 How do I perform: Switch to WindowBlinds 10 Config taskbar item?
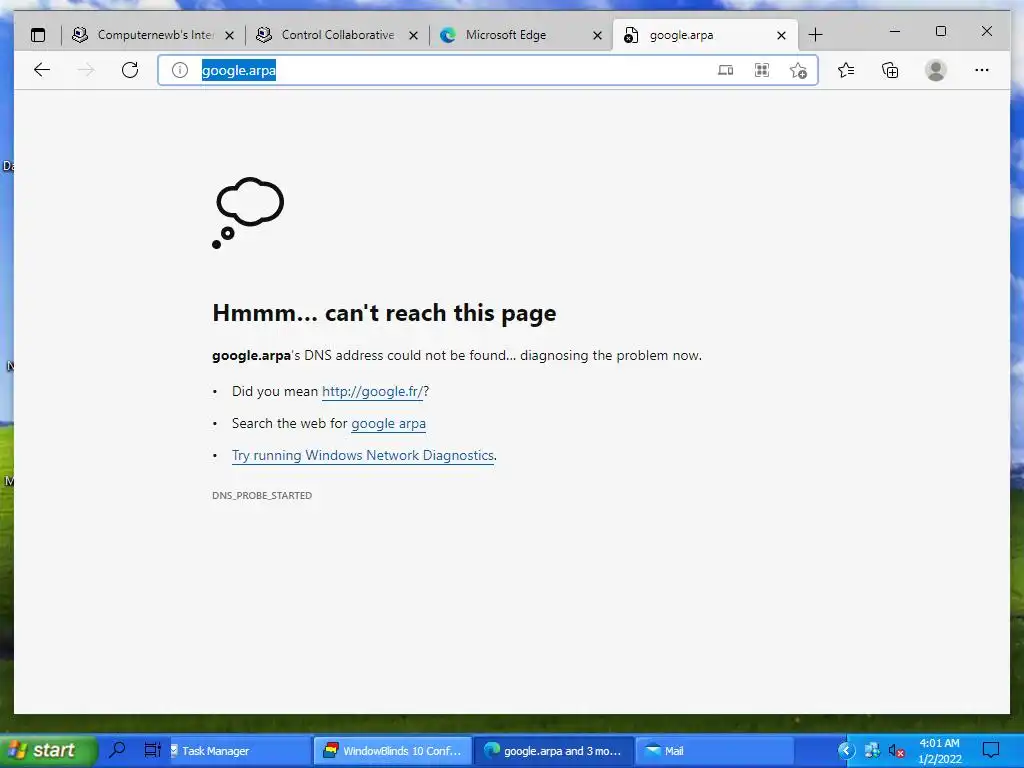click(x=392, y=750)
